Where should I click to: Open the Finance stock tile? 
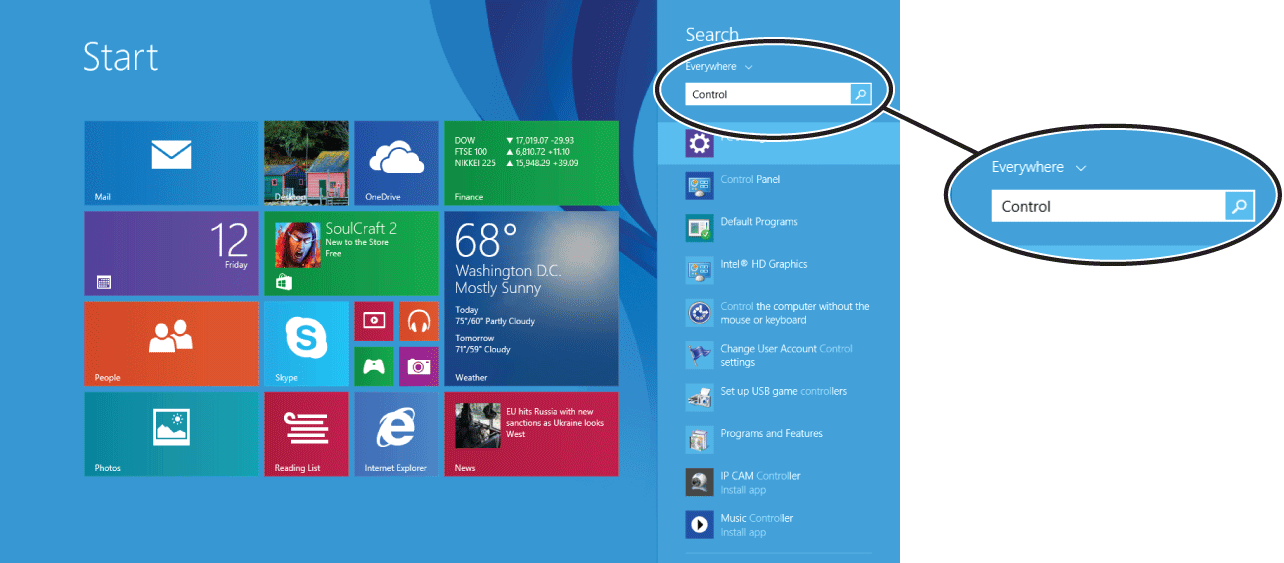click(531, 163)
